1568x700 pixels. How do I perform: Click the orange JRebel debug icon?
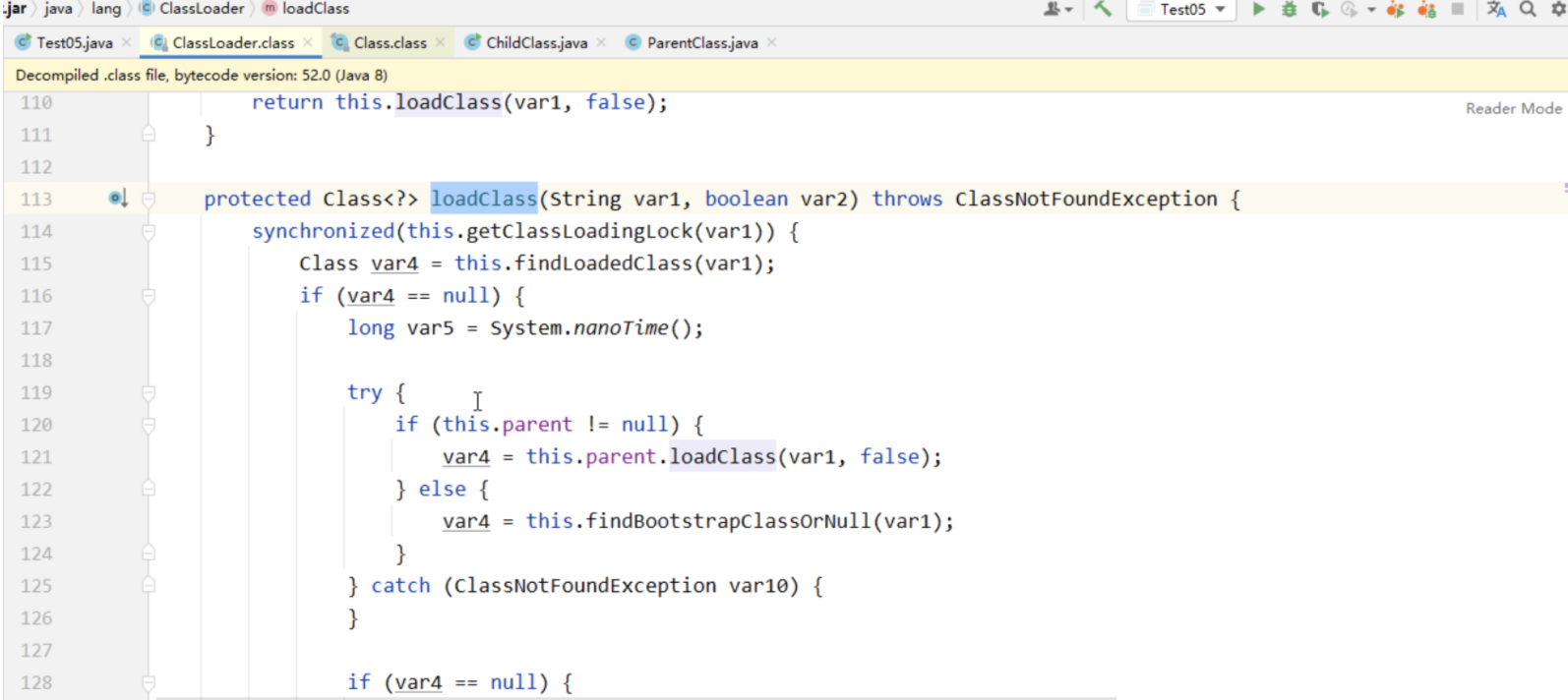point(1426,9)
